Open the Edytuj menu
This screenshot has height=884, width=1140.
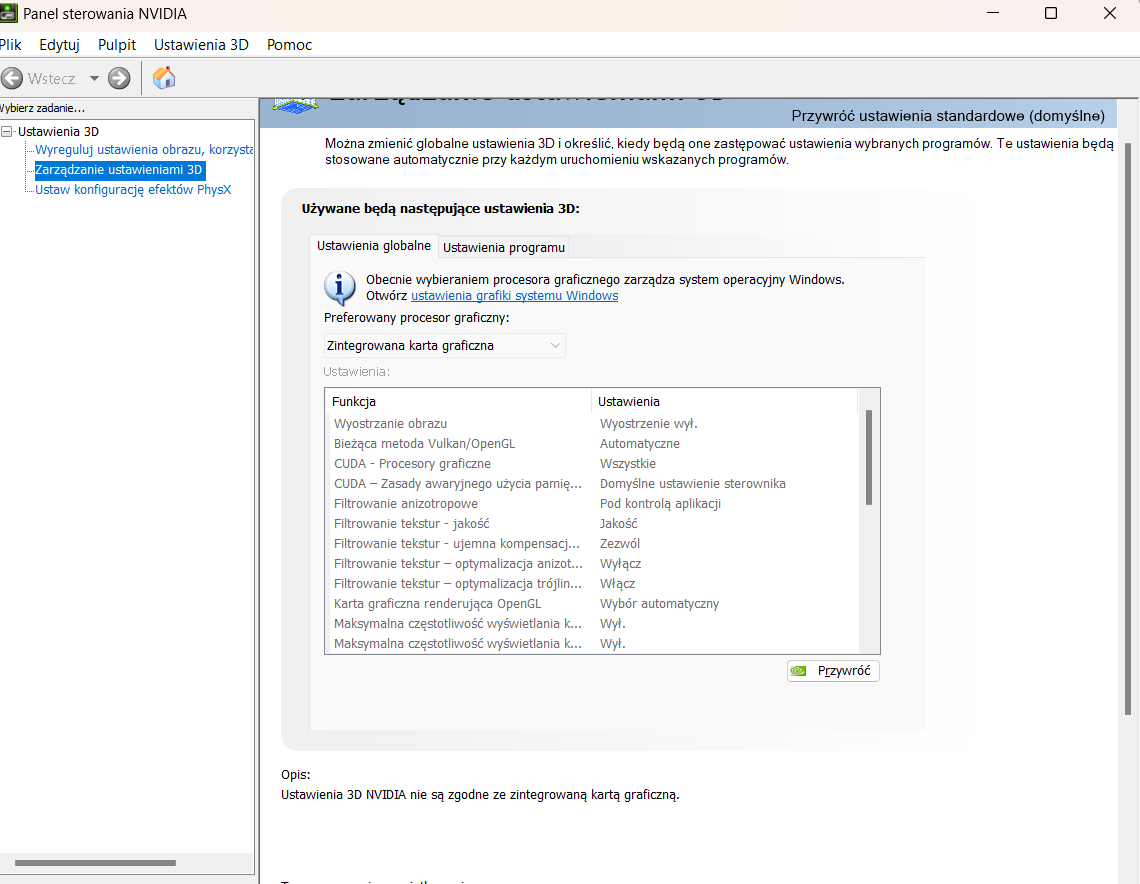pos(60,44)
